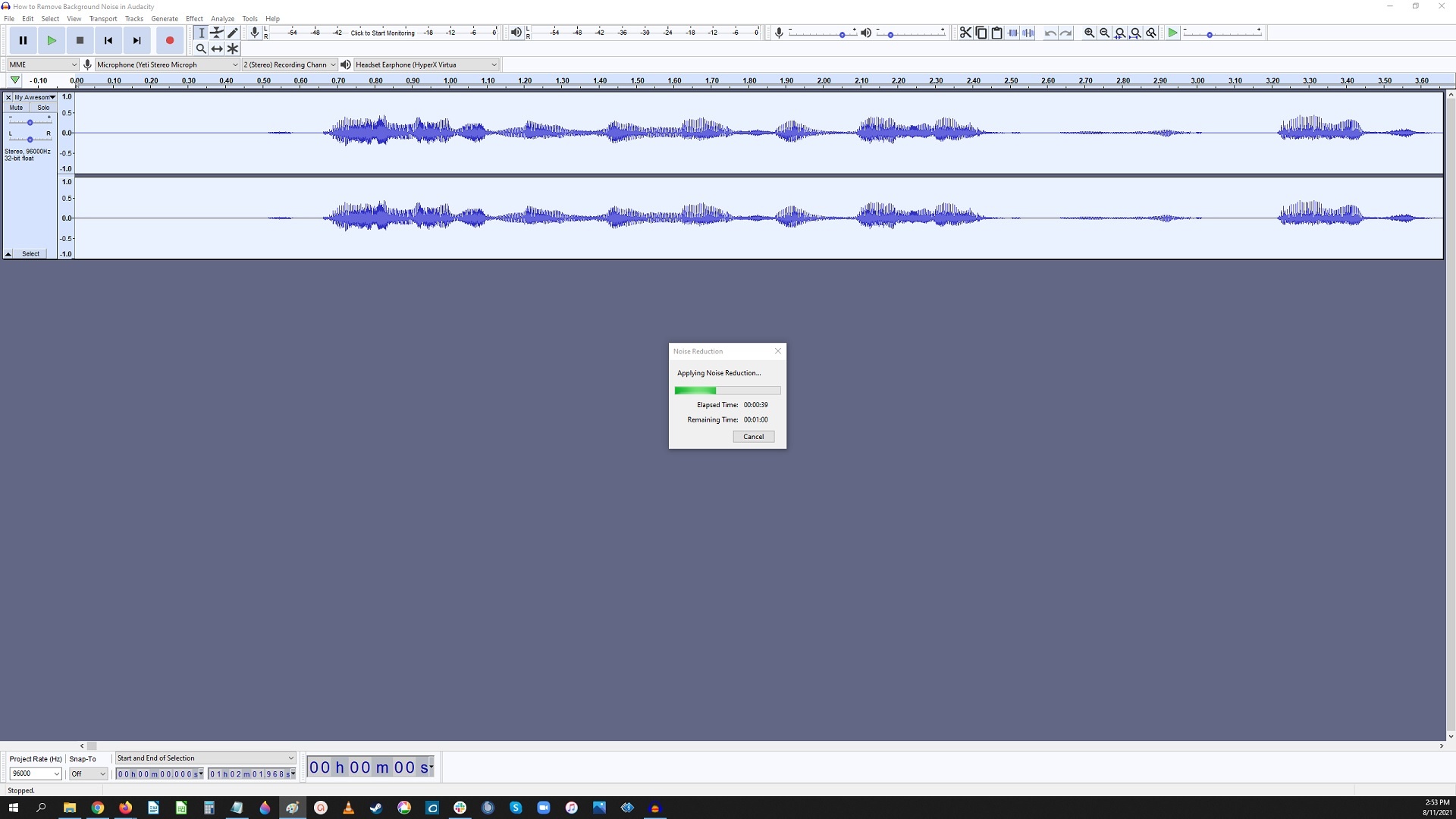The height and width of the screenshot is (819, 1456).
Task: Open the microphone device dropdown
Action: pyautogui.click(x=165, y=64)
